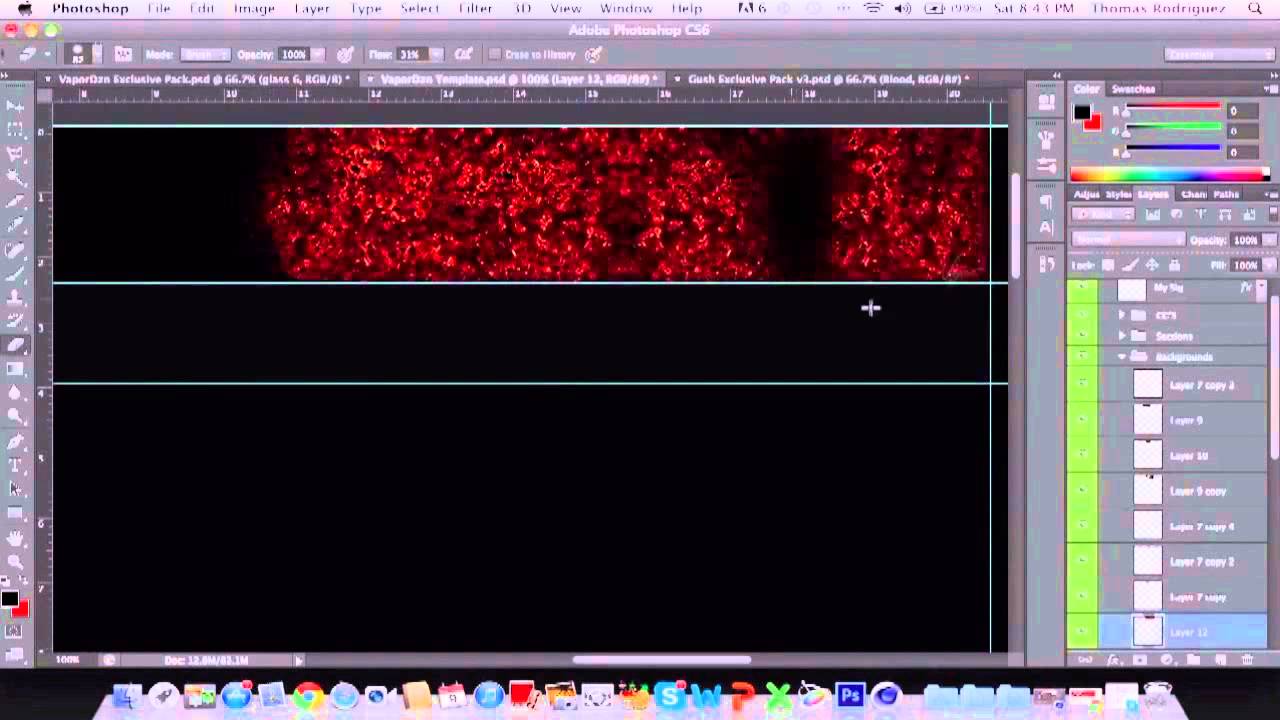Create a new layer icon

coord(1220,660)
